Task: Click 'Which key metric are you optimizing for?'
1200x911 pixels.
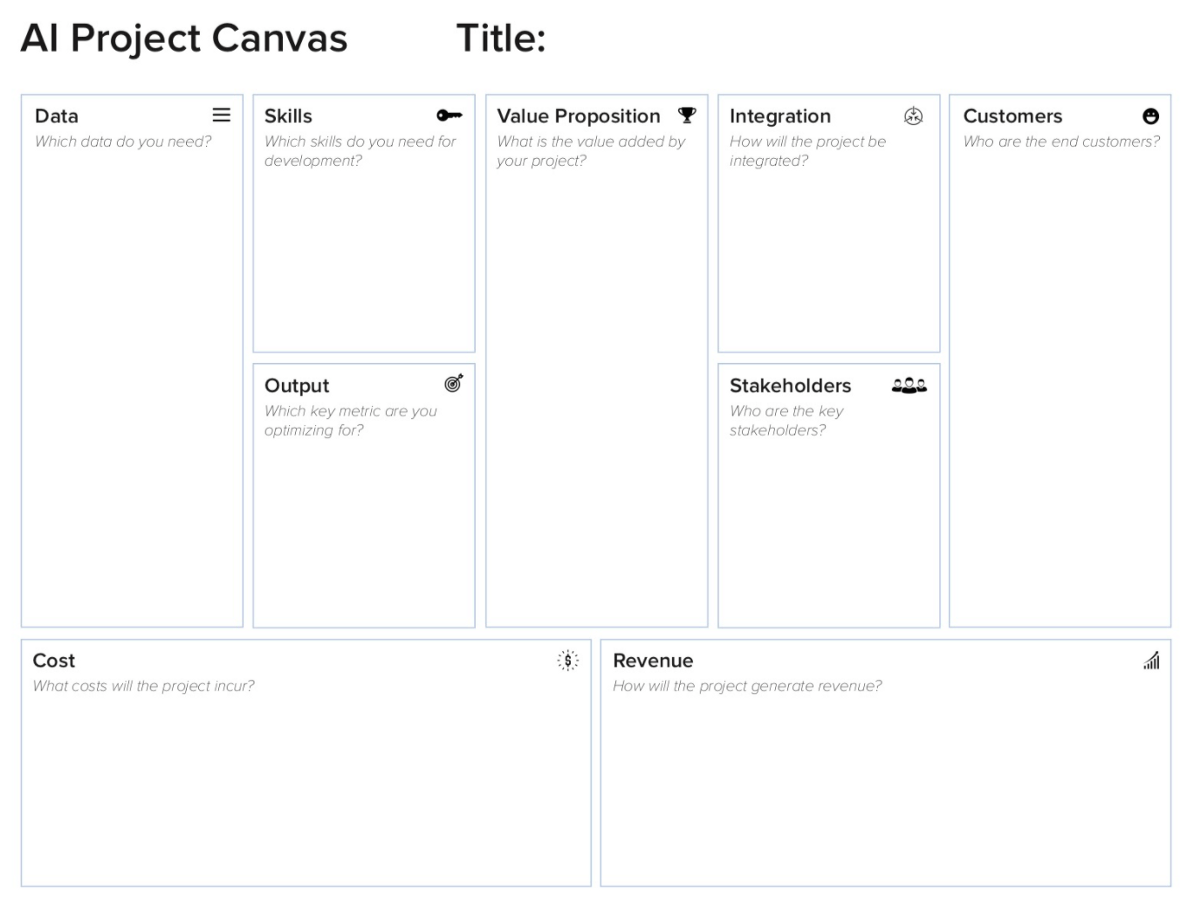Action: pos(350,421)
